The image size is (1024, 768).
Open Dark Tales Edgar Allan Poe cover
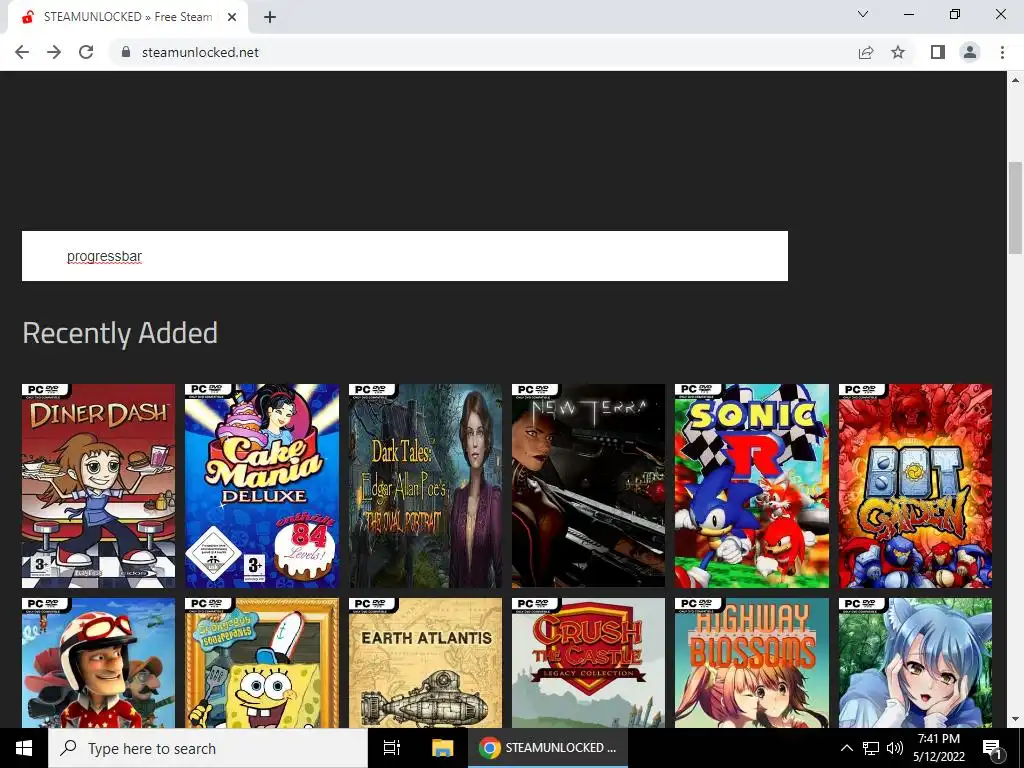[x=425, y=486]
